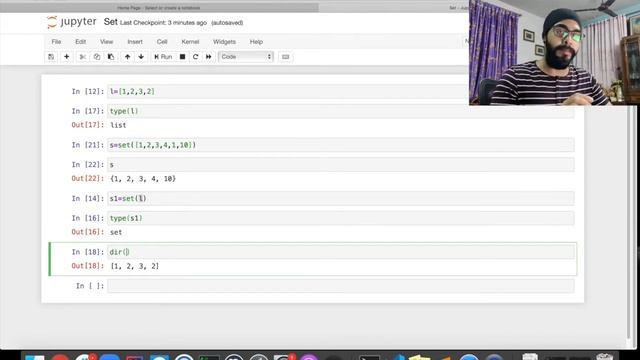Screen dimensions: 640x360
Task: Open the Kernel menu
Action: [190, 42]
